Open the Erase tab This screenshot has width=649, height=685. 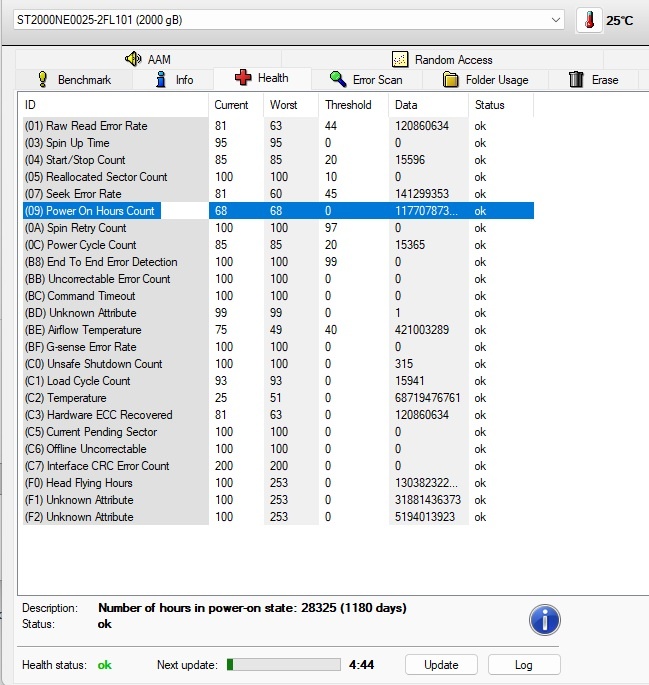click(x=594, y=80)
